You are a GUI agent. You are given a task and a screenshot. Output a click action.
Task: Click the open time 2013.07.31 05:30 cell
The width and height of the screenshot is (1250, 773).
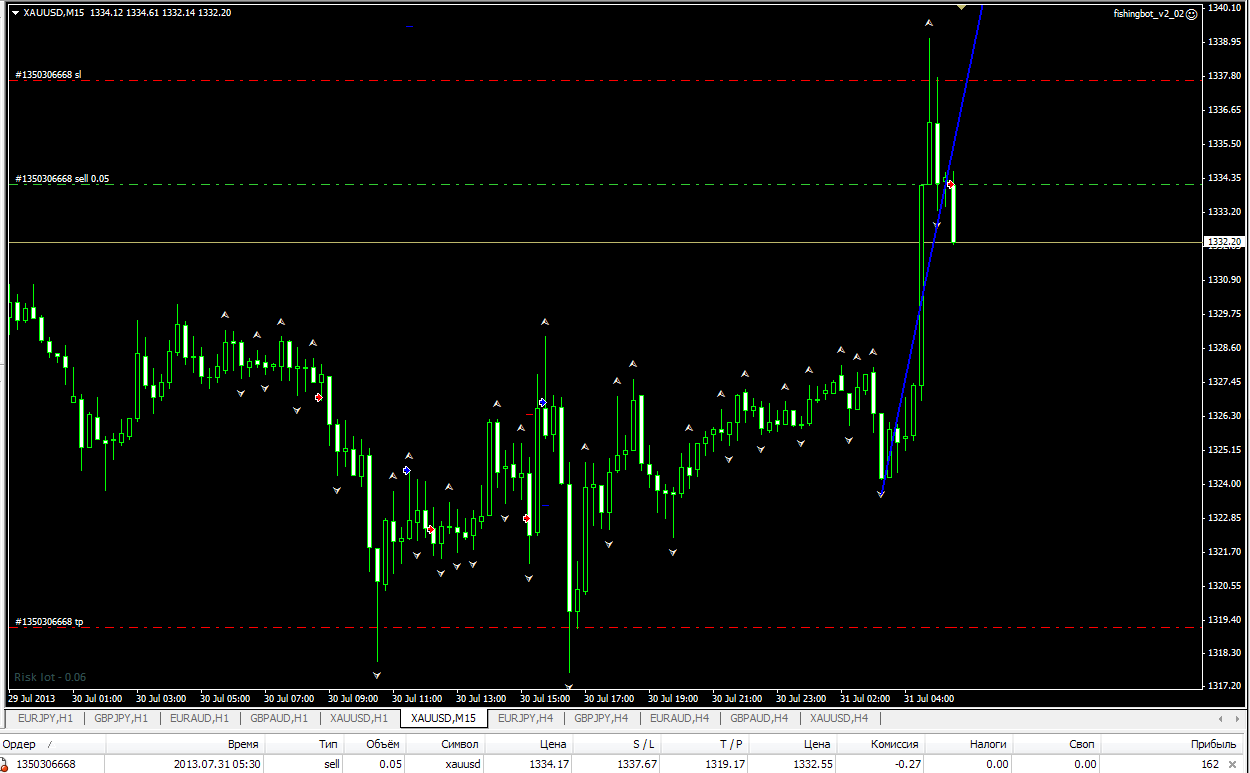pos(218,764)
